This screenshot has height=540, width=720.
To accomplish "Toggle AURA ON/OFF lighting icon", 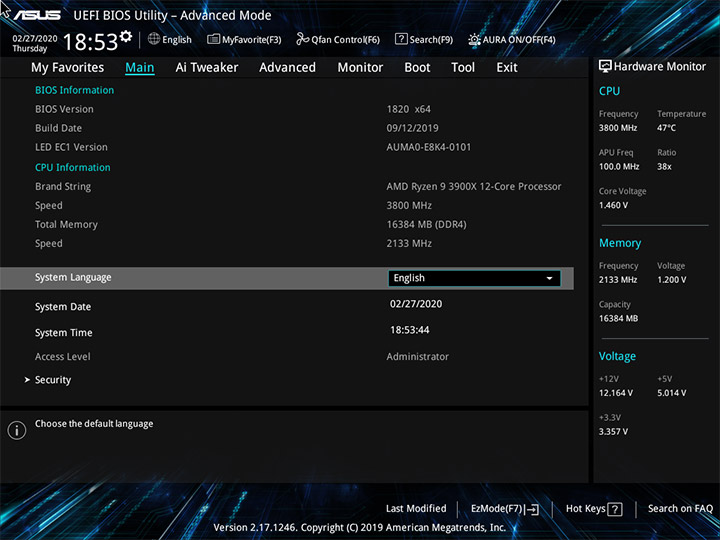I will tap(474, 39).
